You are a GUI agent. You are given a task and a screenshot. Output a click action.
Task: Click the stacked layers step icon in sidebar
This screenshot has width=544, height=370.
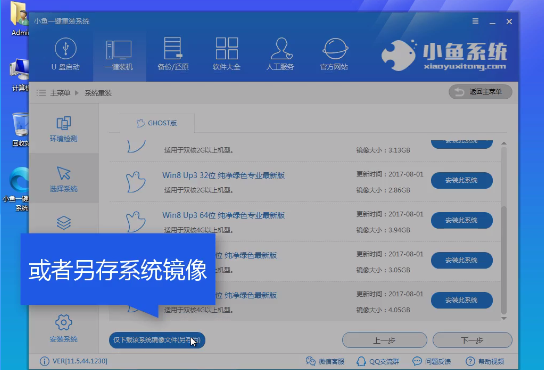pyautogui.click(x=63, y=222)
